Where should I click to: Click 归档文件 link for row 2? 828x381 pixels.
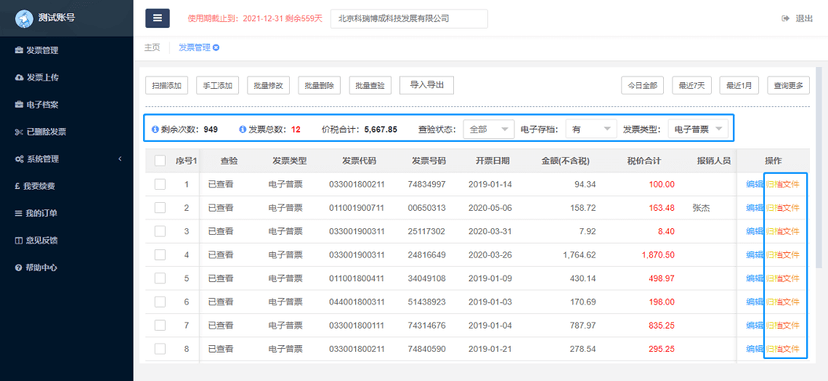(x=783, y=208)
